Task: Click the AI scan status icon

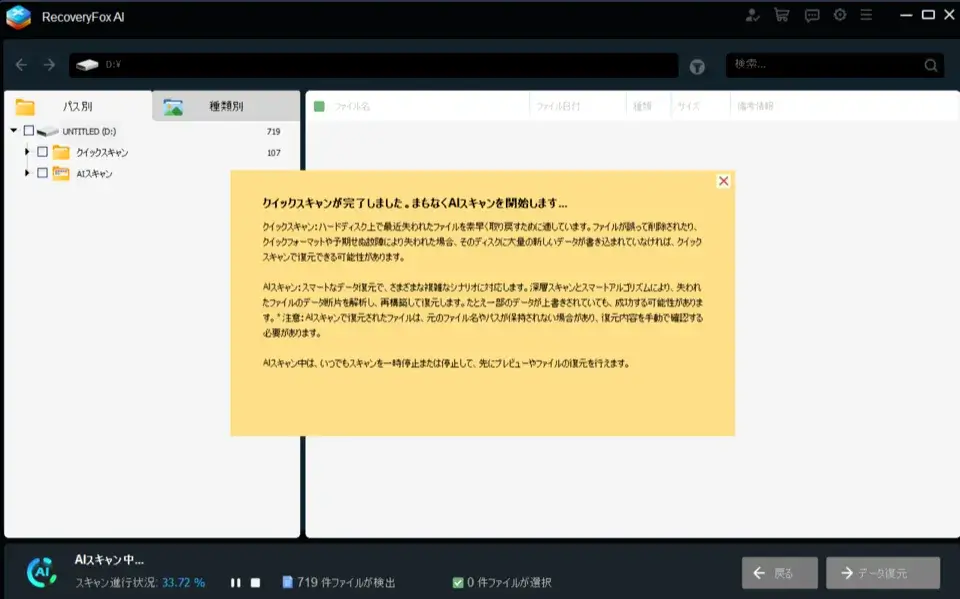Action: [x=41, y=572]
